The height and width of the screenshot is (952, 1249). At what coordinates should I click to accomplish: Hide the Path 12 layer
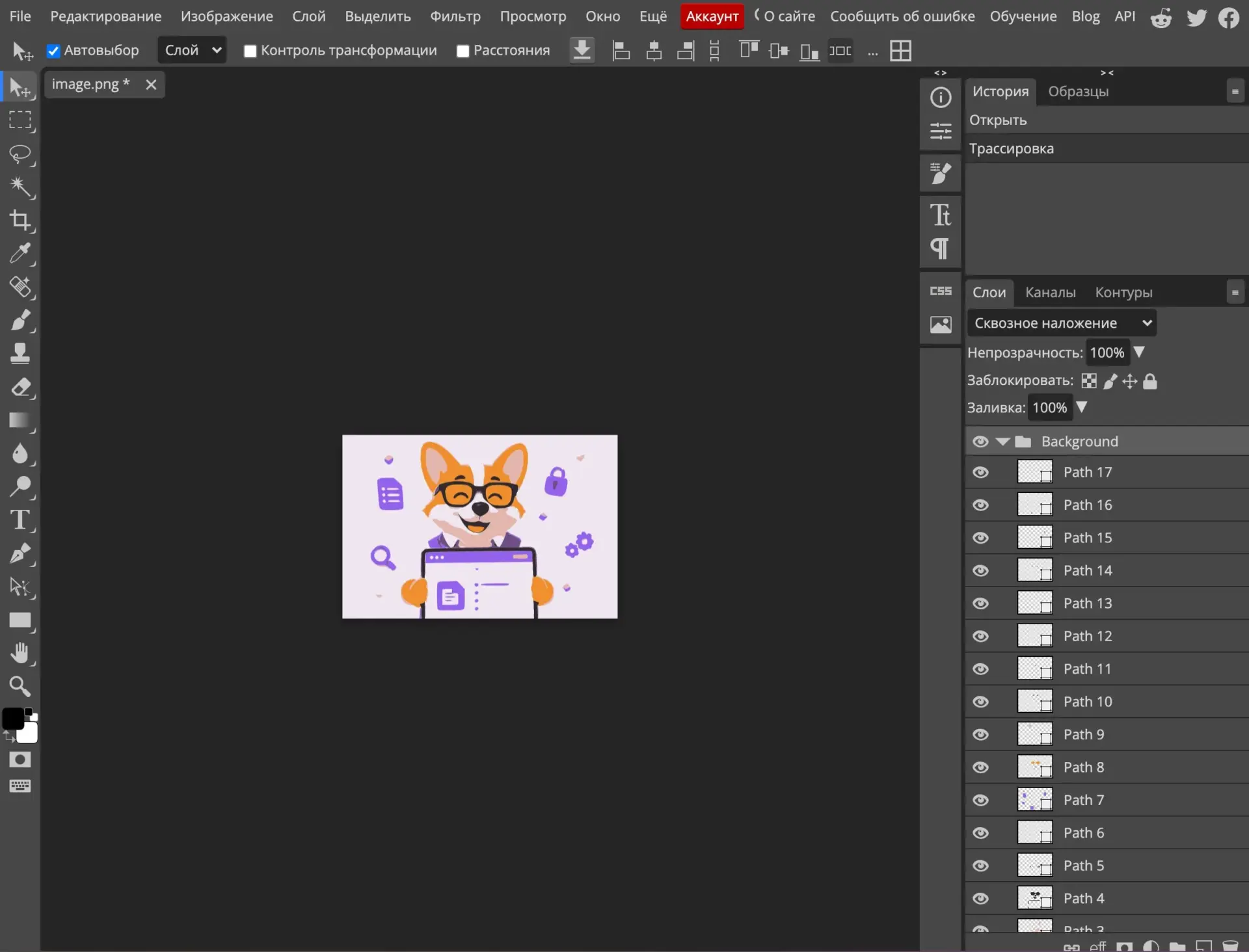(980, 637)
